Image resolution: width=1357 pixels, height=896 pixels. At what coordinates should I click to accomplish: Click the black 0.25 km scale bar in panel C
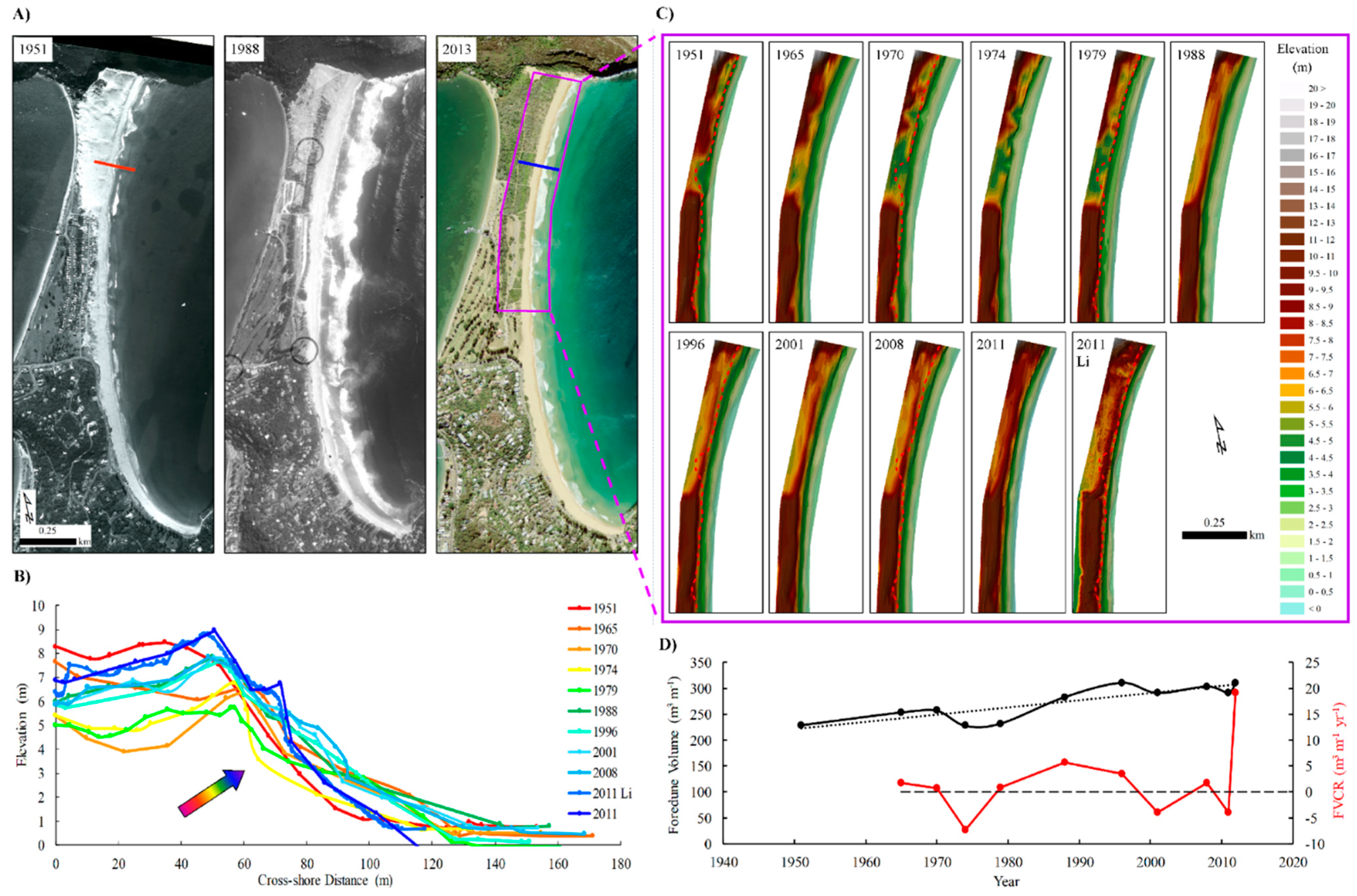[x=1214, y=535]
